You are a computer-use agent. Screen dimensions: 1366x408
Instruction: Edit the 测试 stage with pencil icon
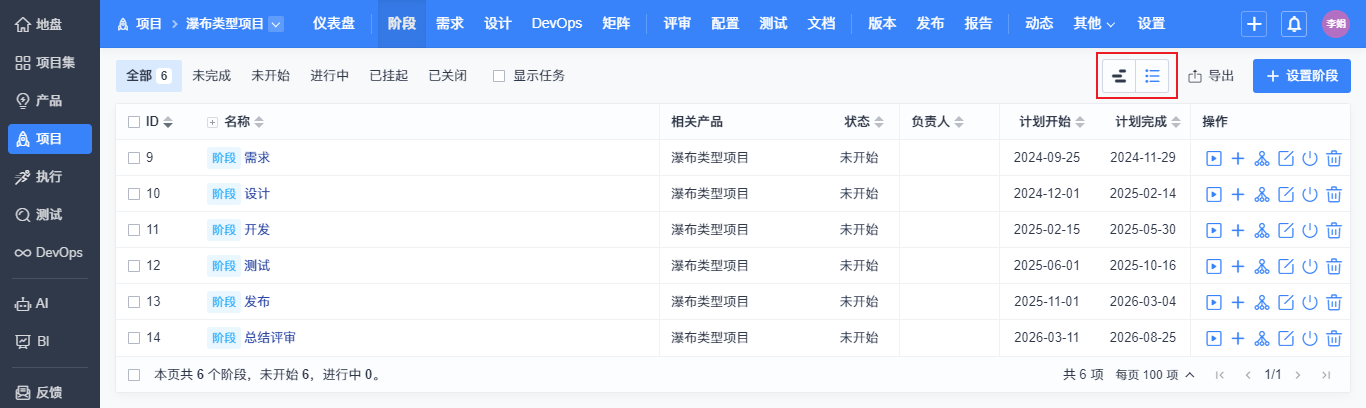[x=1286, y=266]
